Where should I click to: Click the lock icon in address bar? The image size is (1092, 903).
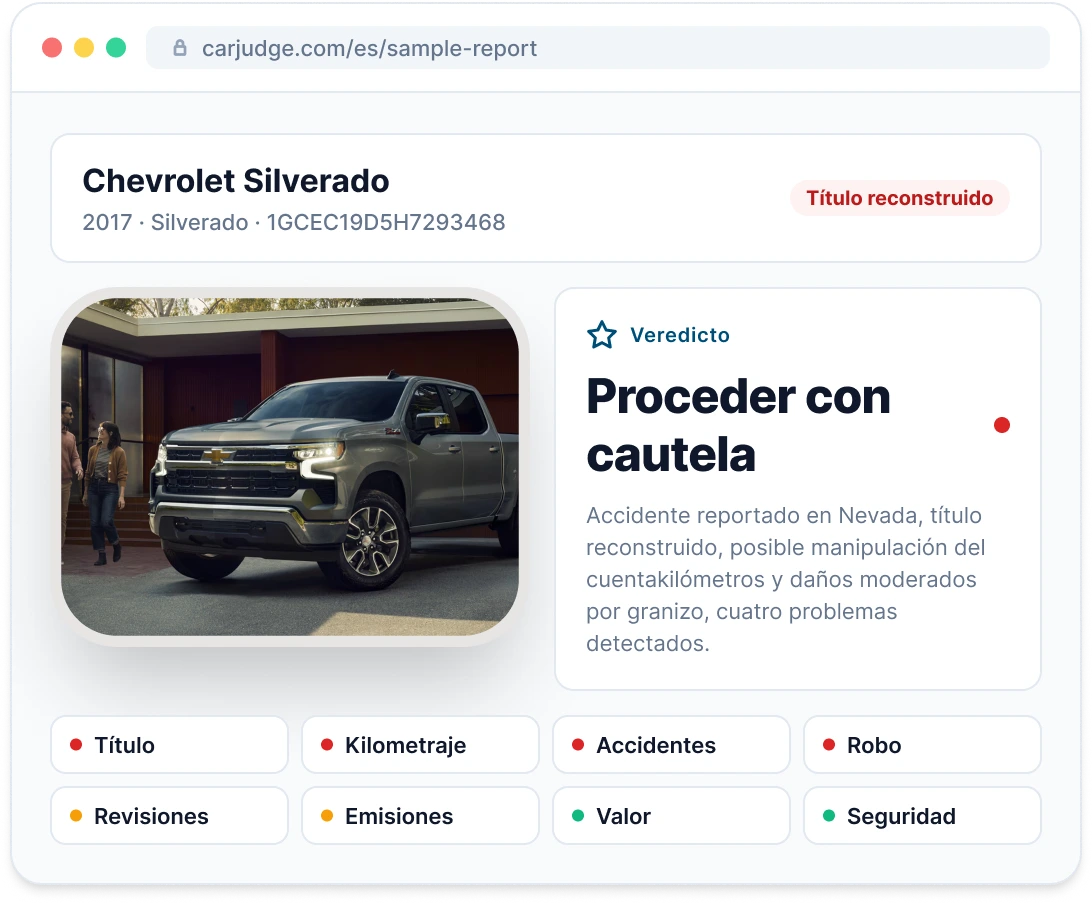(x=180, y=48)
